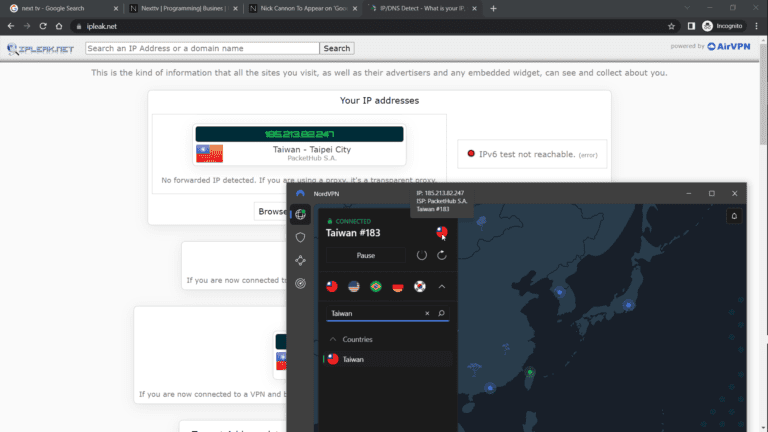Screen dimensions: 768x432
Task: Click the address bar showing ipleak.net
Action: 375,26
